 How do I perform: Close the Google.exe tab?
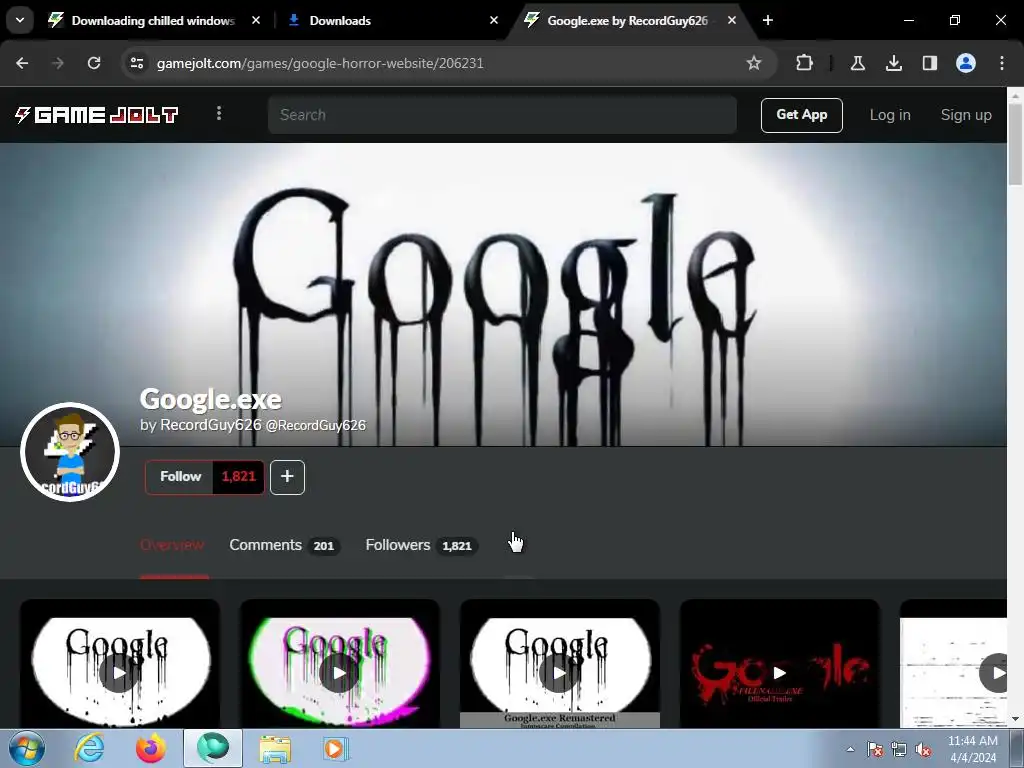[x=732, y=20]
